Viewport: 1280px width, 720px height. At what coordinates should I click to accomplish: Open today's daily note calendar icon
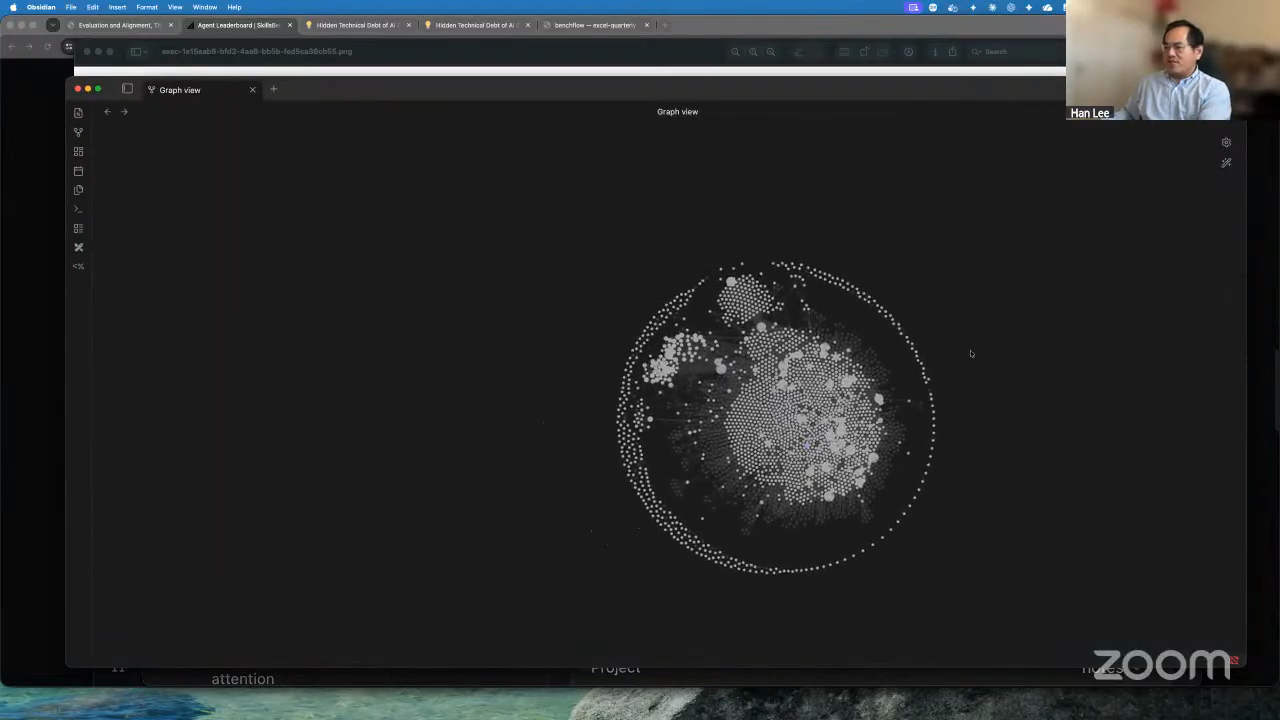coord(78,171)
